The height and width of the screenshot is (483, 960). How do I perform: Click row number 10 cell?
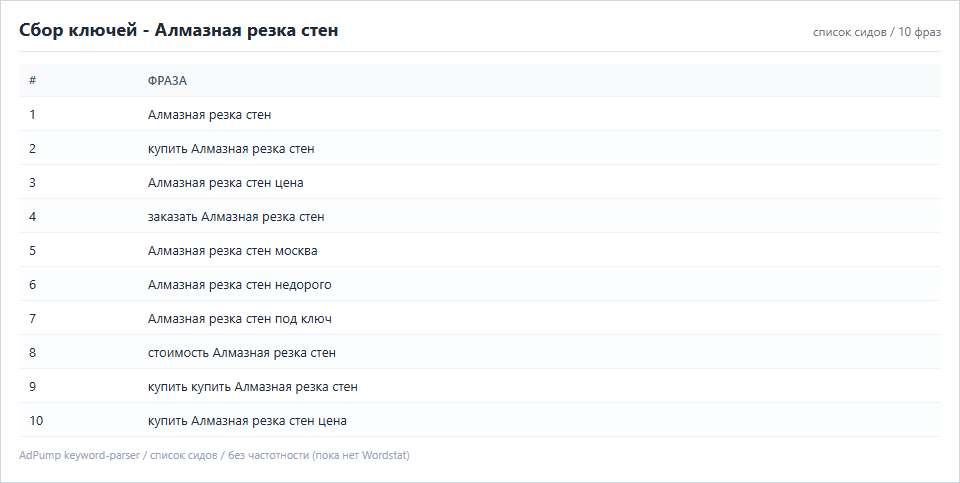36,421
